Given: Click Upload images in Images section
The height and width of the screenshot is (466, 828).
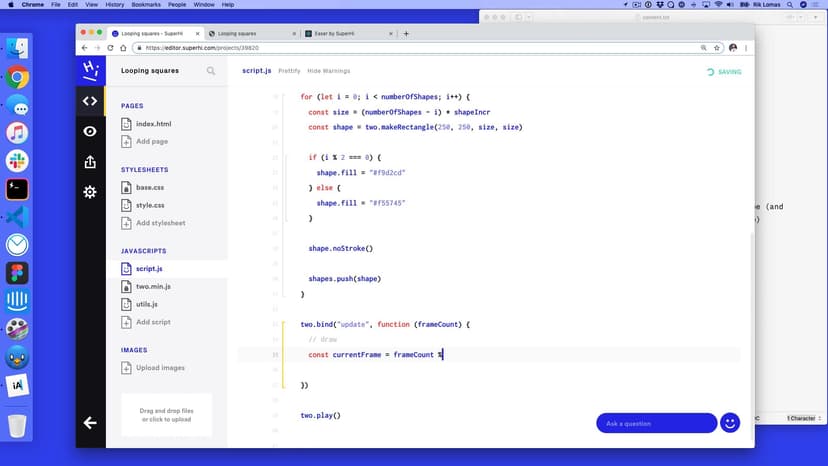Looking at the screenshot, I should pyautogui.click(x=160, y=367).
